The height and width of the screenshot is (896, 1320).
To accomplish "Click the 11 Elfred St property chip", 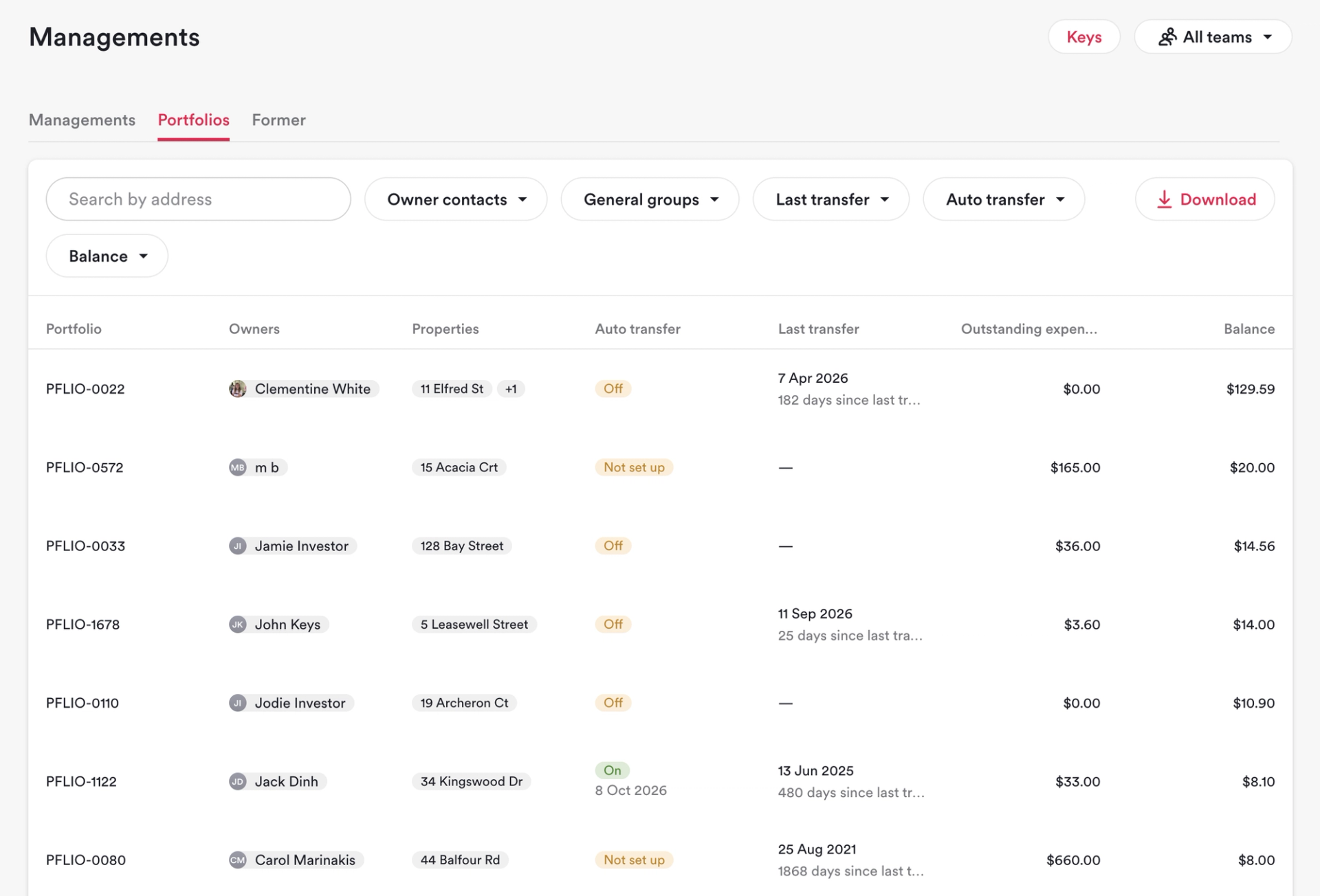I will 452,389.
